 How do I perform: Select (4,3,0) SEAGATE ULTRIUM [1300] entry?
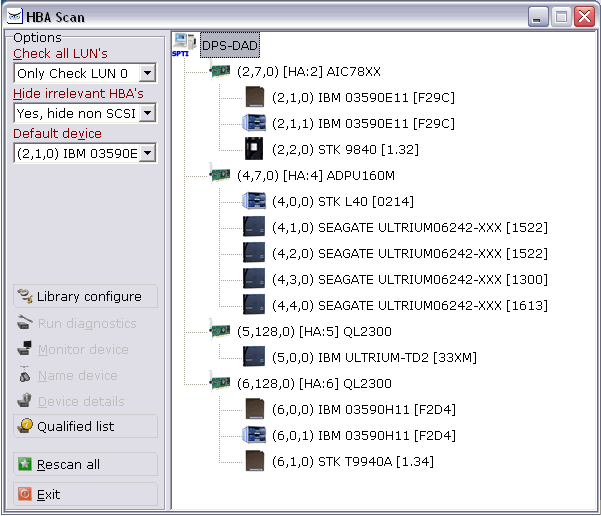tap(409, 279)
